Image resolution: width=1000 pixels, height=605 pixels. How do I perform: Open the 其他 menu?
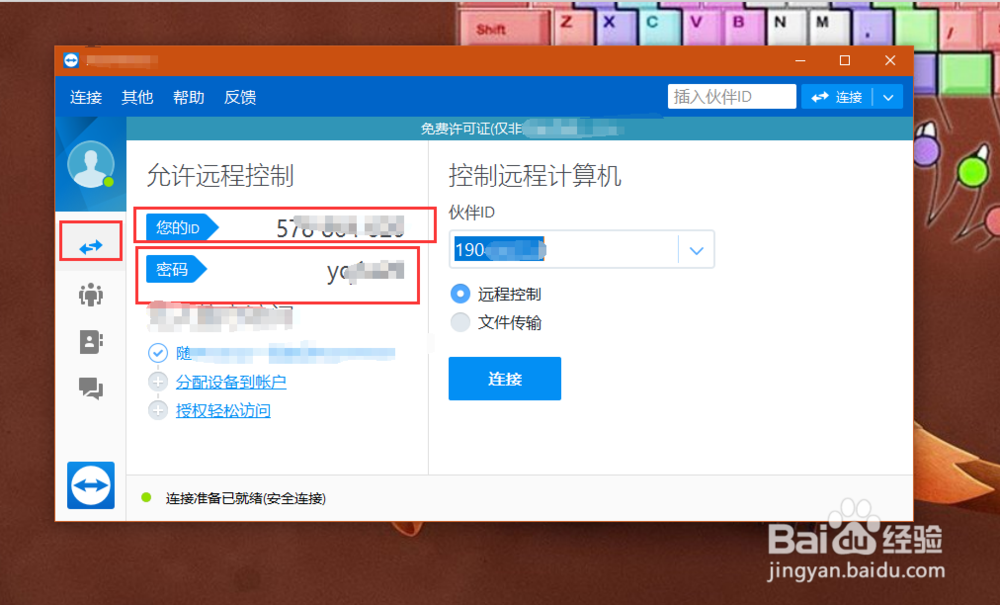pyautogui.click(x=137, y=97)
